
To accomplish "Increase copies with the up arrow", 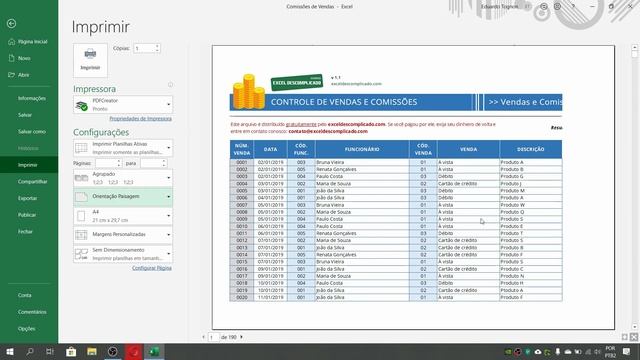I will [x=158, y=46].
